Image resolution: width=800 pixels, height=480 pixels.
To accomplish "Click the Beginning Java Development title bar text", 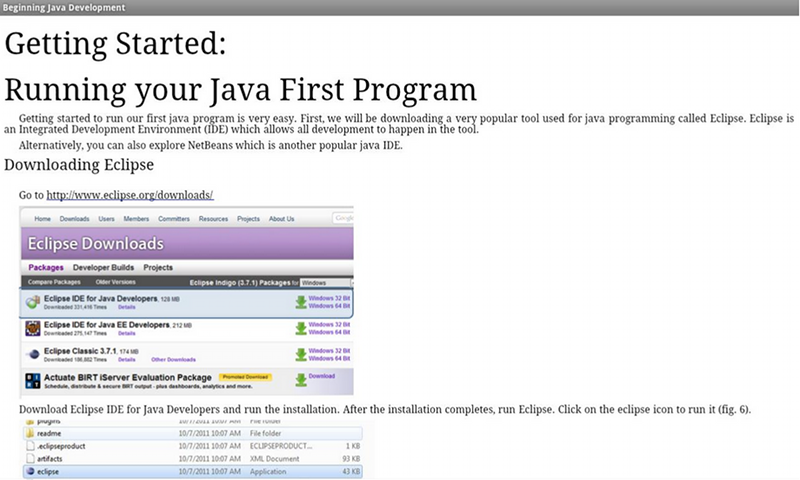I will click(x=64, y=8).
